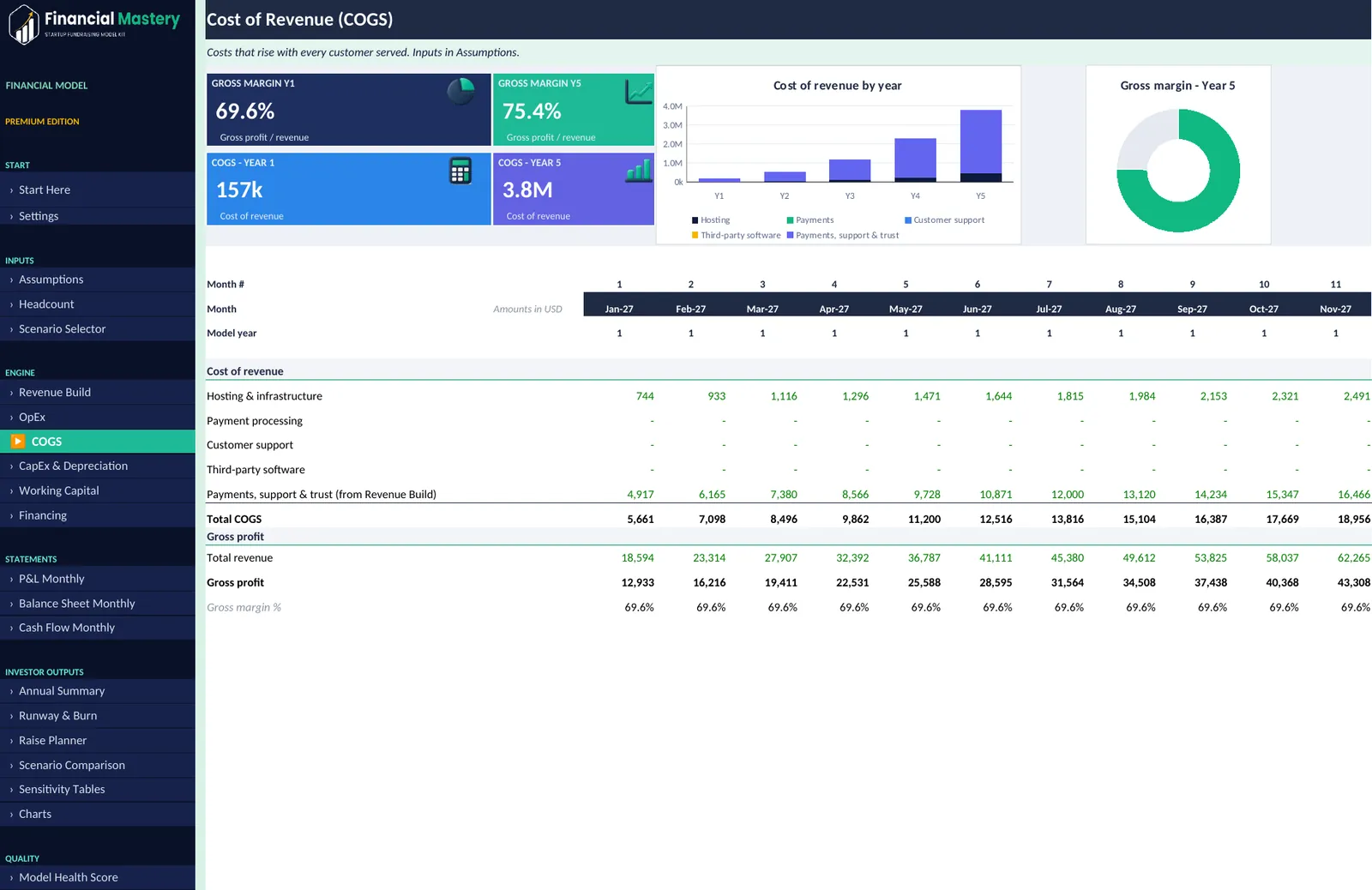Click the bar chart icon in COGS Year 5 card
This screenshot has height=890, width=1372.
[639, 170]
